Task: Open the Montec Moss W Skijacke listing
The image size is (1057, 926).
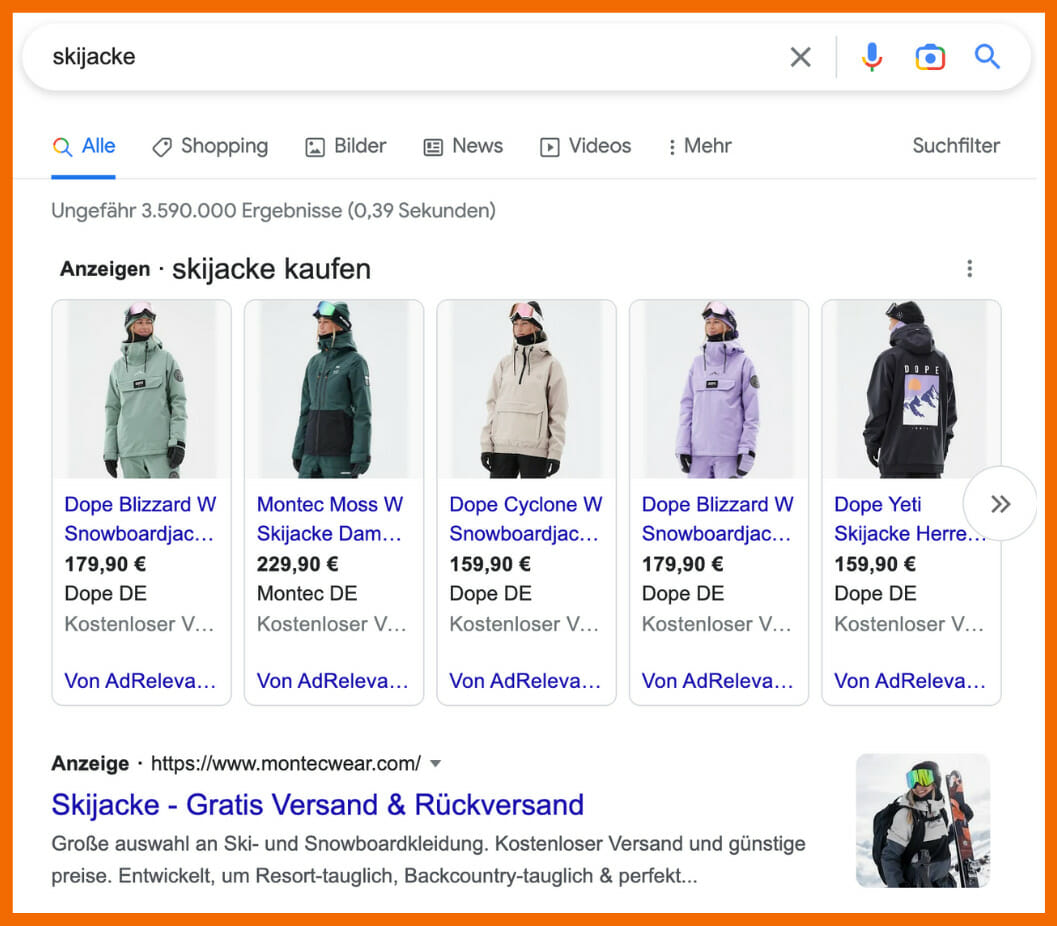Action: (330, 518)
